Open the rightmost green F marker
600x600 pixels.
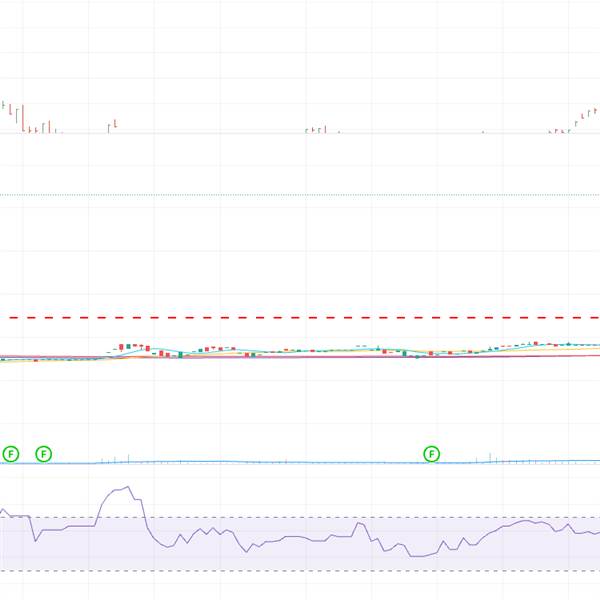point(432,454)
